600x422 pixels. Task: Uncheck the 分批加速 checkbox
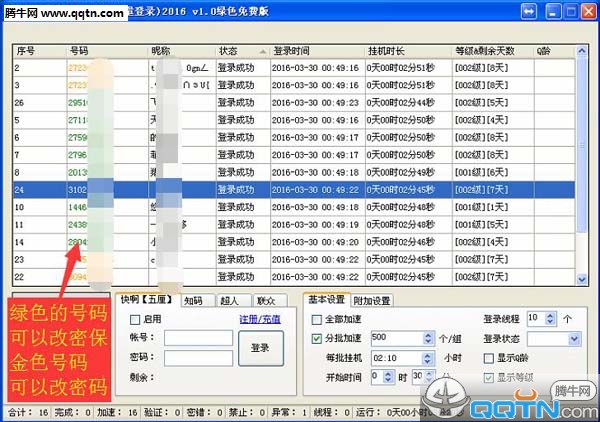click(x=317, y=338)
